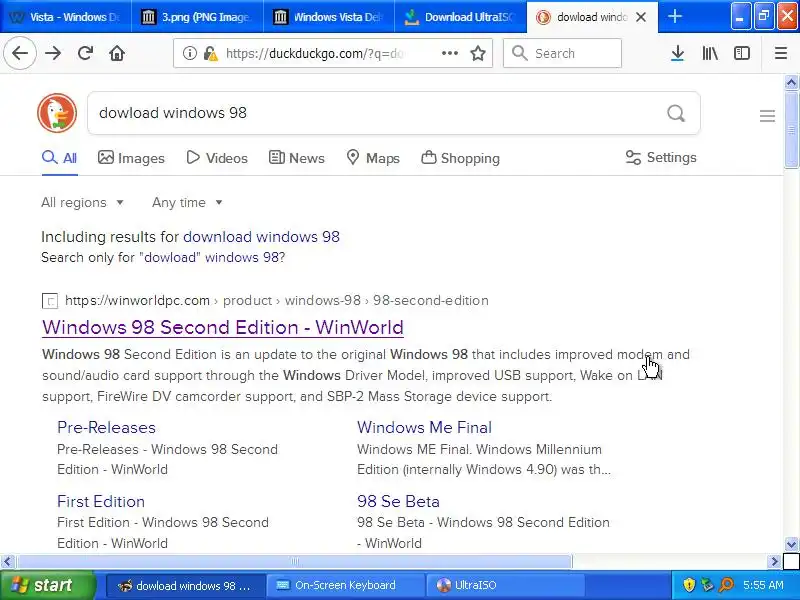800x600 pixels.
Task: Close the dowload windows tab
Action: [x=641, y=17]
